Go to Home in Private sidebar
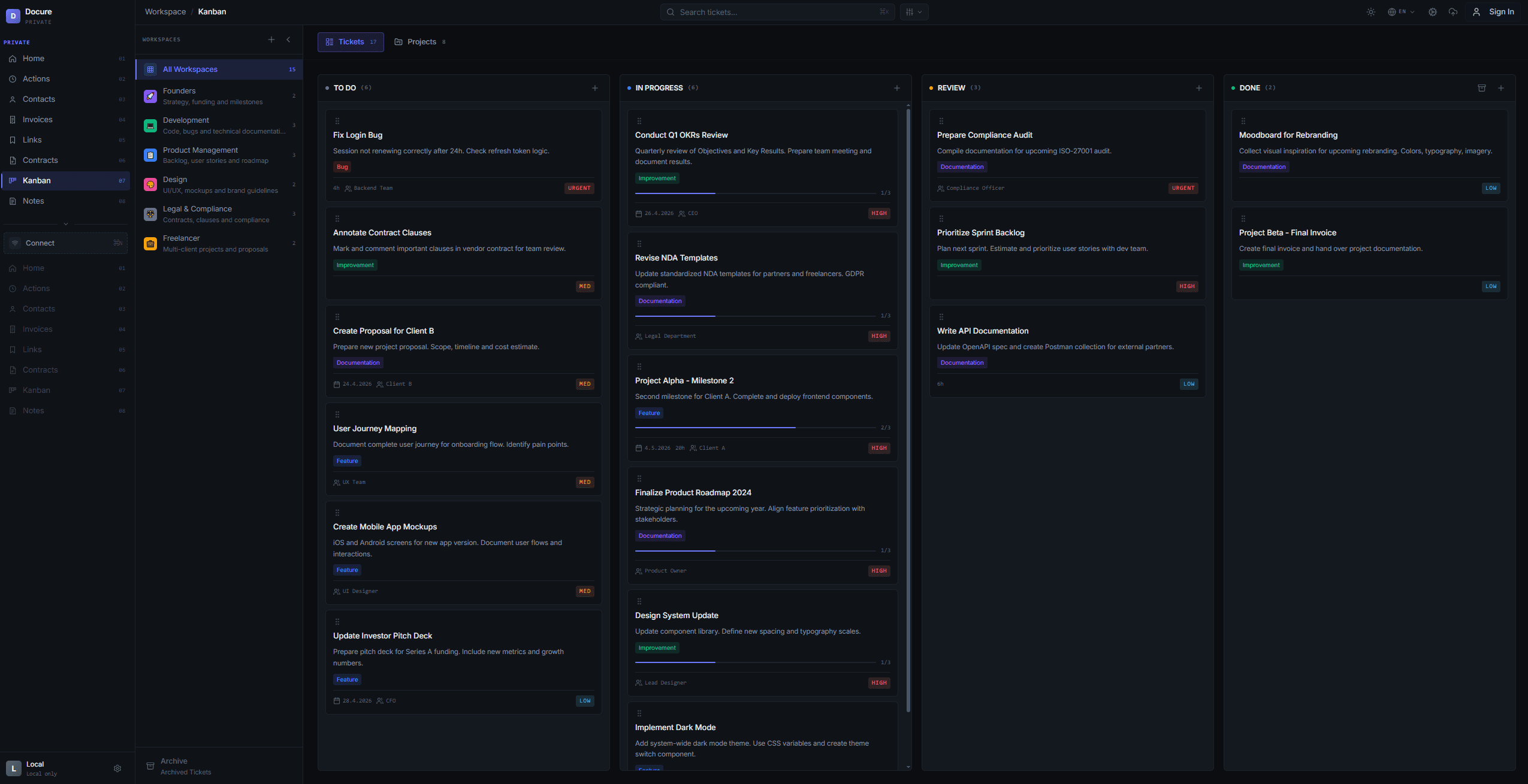Screen dimensions: 1528x784 pyautogui.click(x=67, y=59)
